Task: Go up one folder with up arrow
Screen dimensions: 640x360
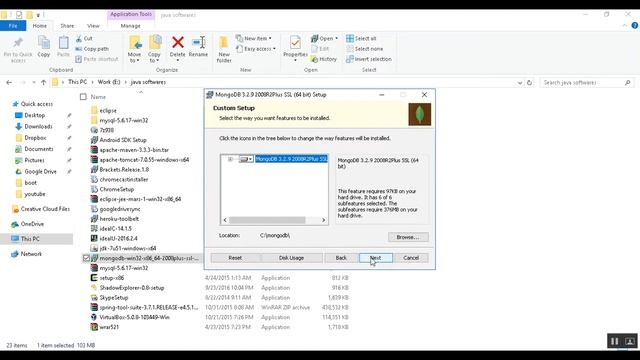Action: [x=43, y=82]
